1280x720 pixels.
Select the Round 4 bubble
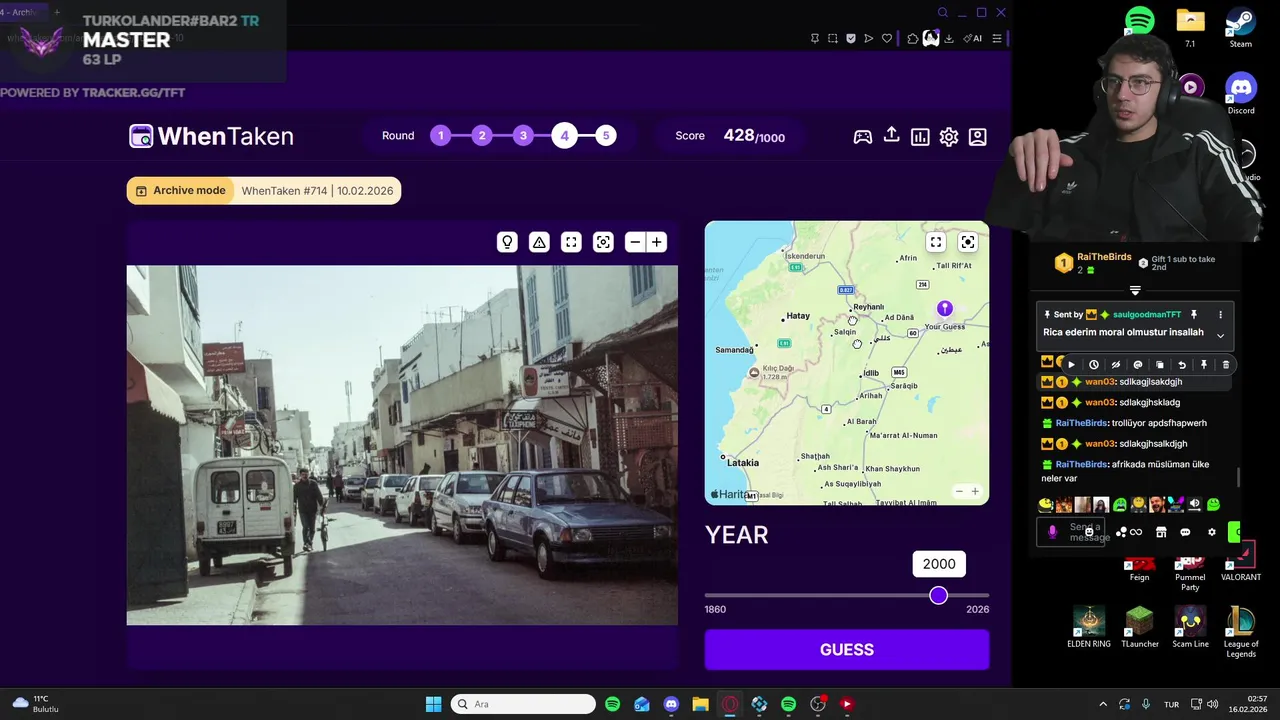(564, 136)
